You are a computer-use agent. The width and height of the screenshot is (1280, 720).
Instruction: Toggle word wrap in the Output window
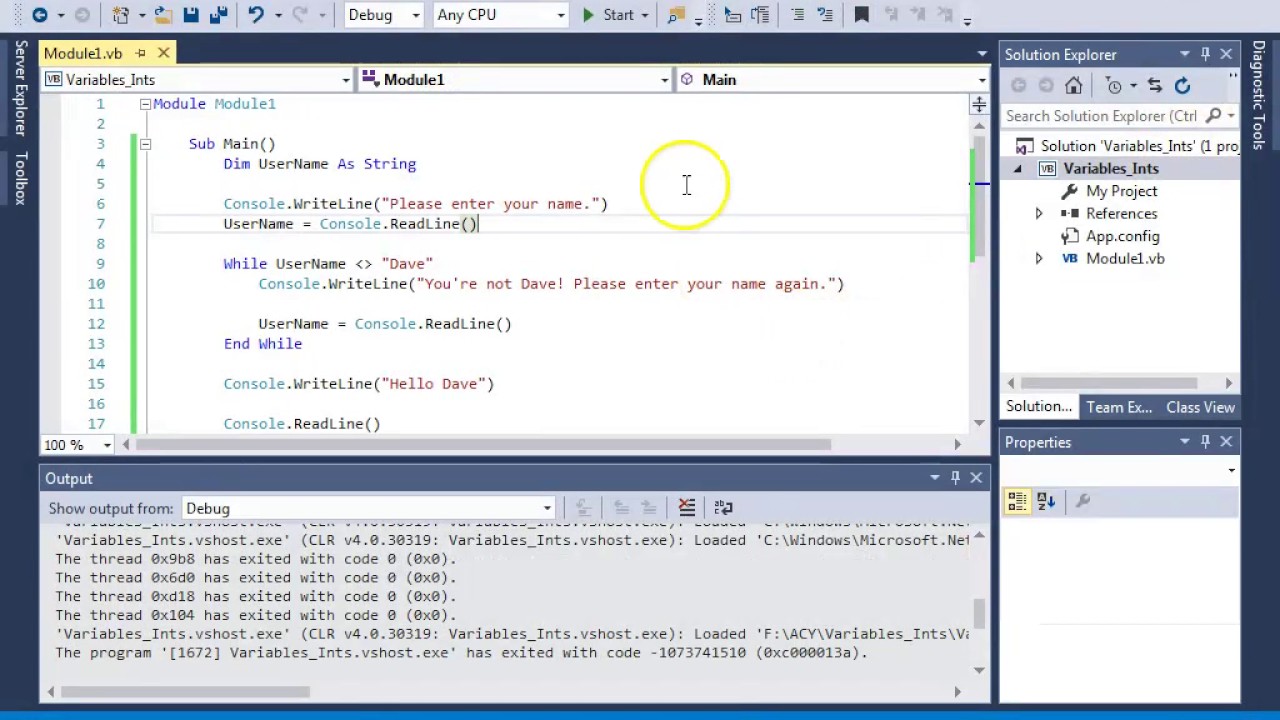723,508
